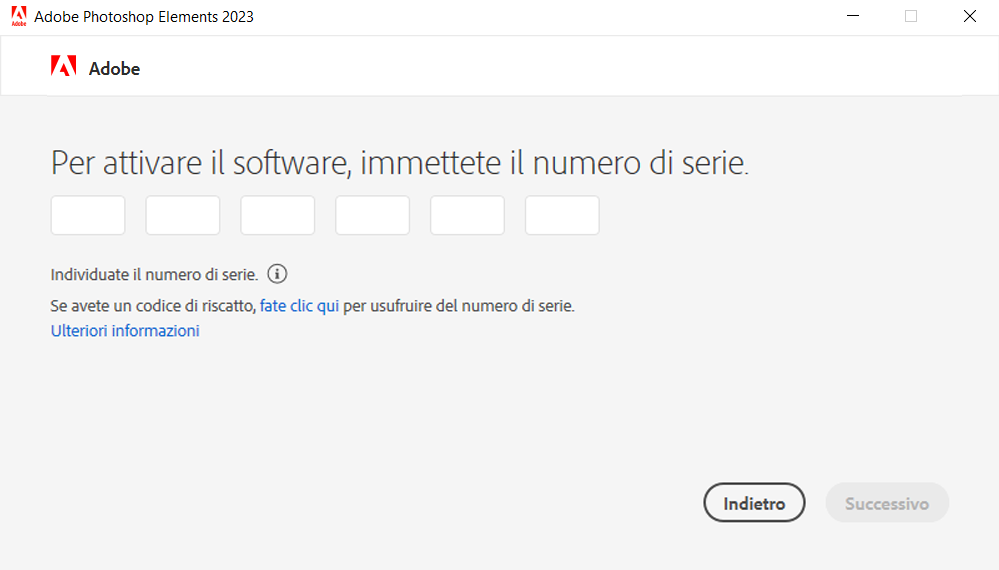Focus the fourth serial number field
Screen dimensions: 999x570
point(373,215)
